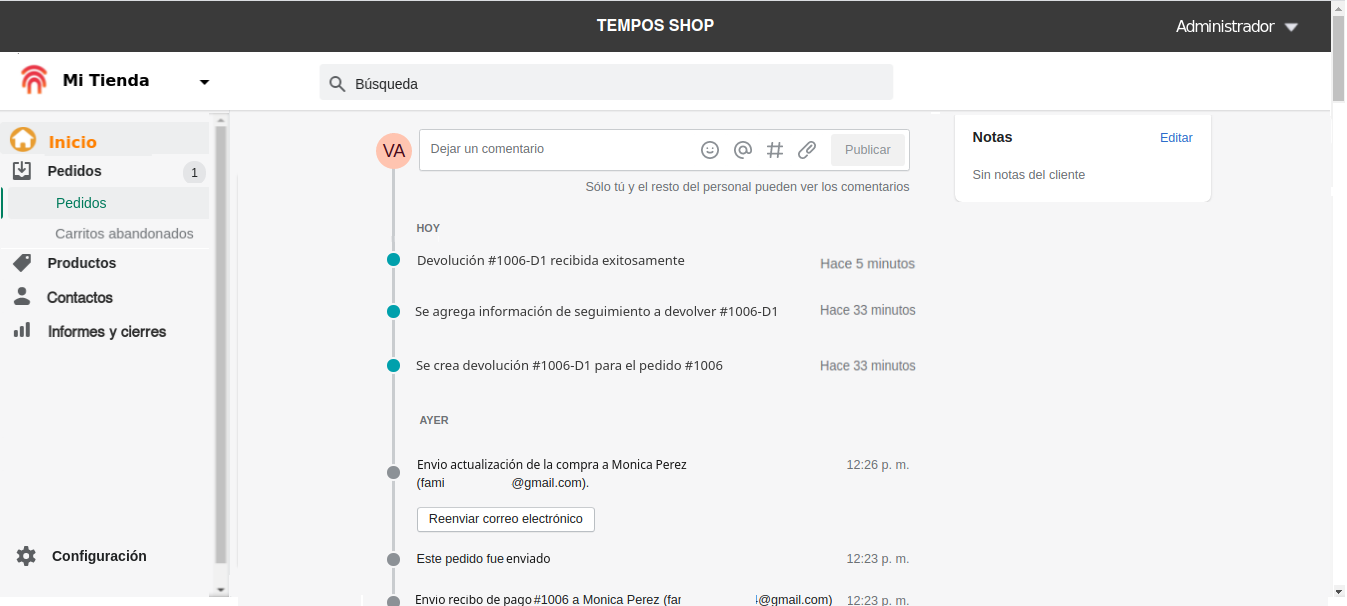Click the Informes y cierres chart icon

pyautogui.click(x=22, y=330)
